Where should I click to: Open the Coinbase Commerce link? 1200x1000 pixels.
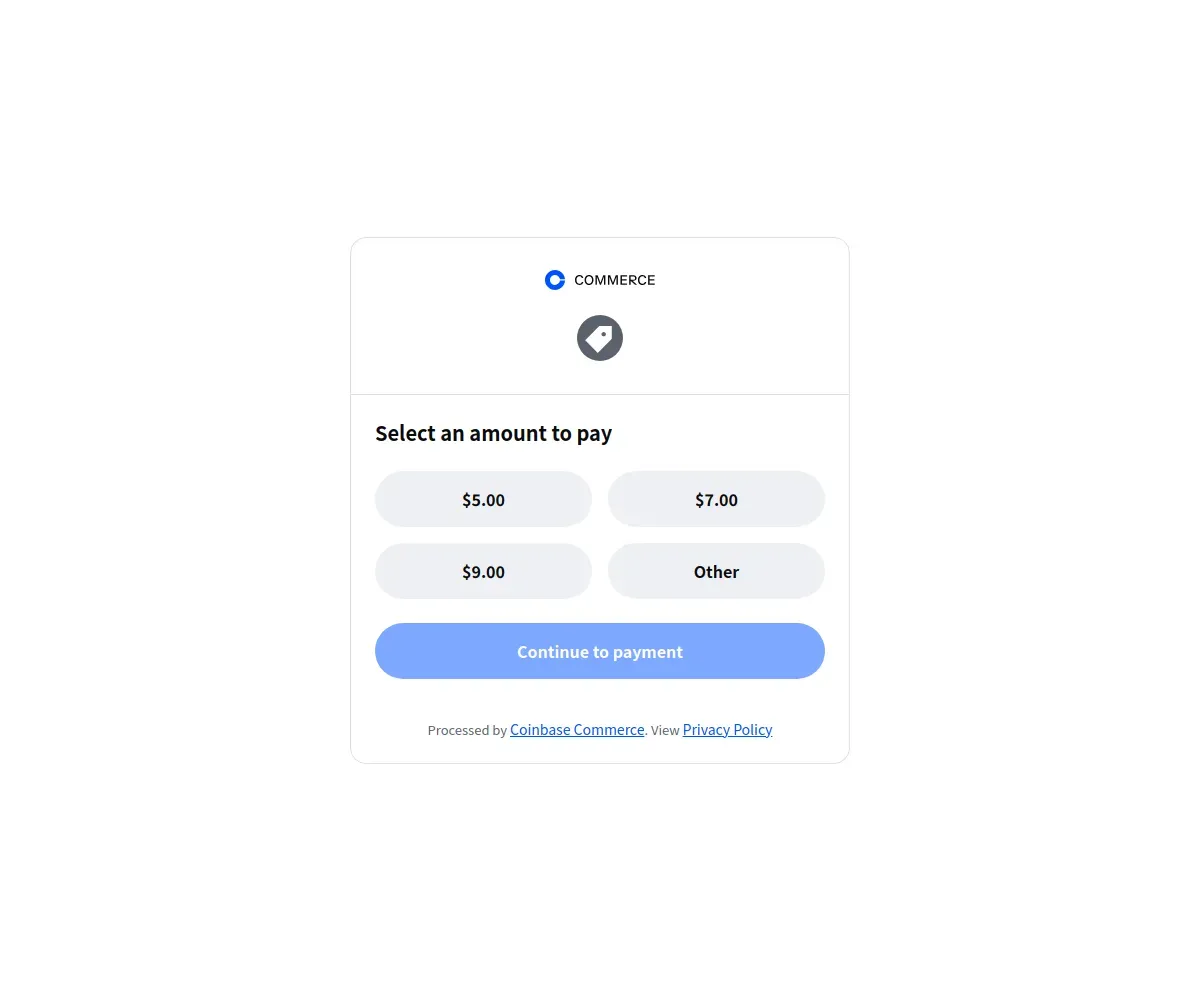tap(577, 730)
